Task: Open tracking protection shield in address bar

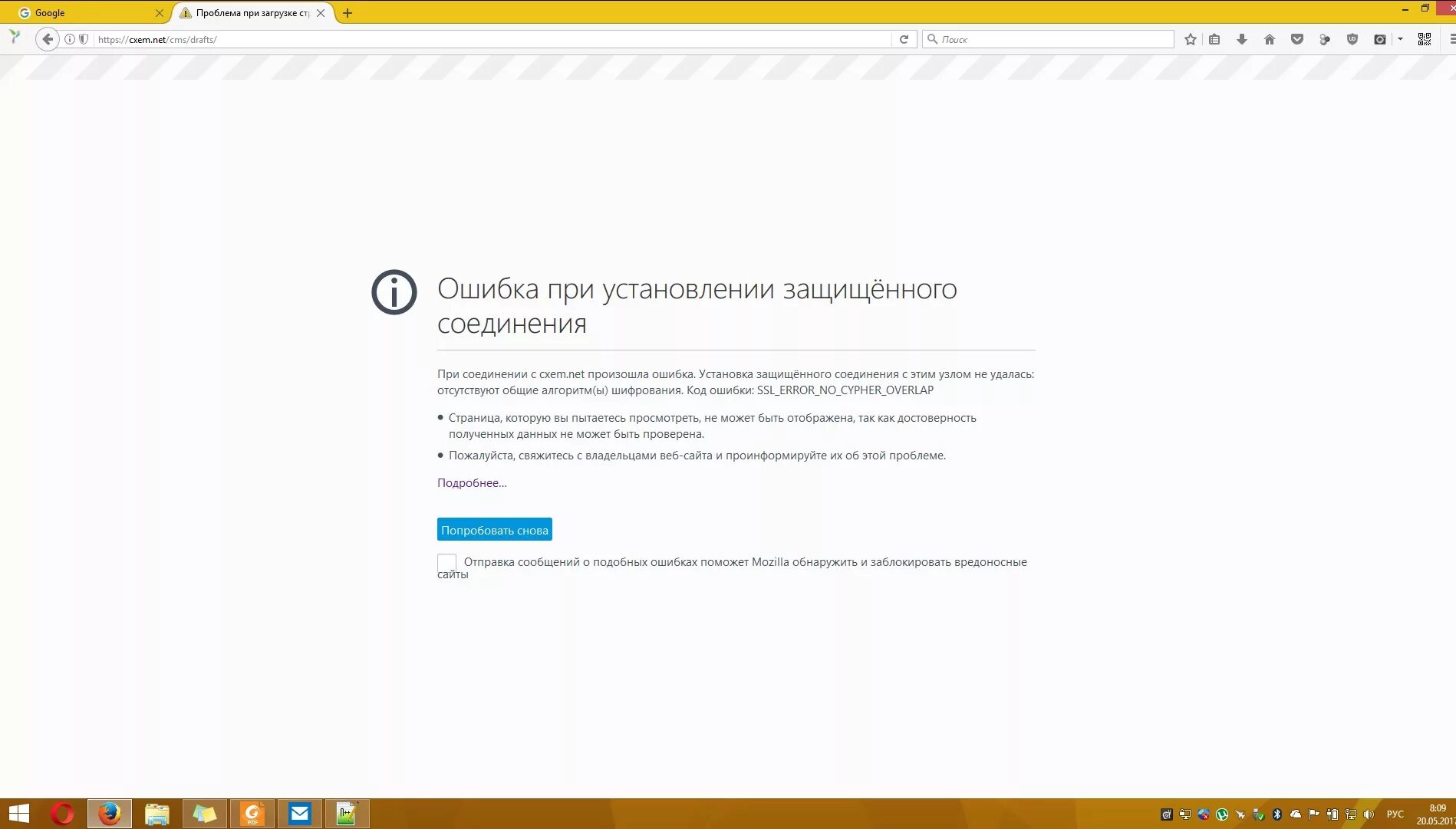Action: click(x=84, y=39)
